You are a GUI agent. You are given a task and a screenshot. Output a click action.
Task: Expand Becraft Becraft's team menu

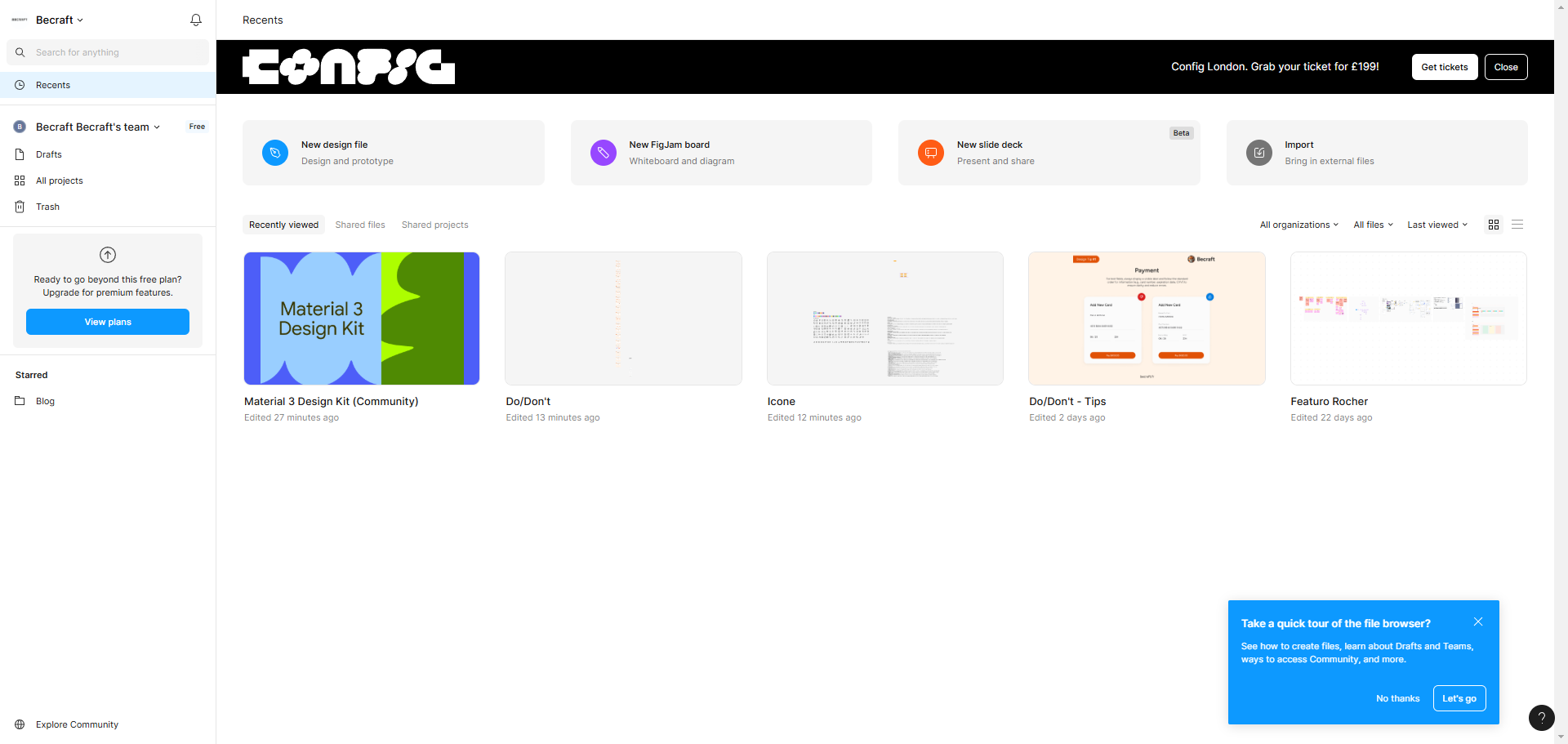click(x=98, y=127)
